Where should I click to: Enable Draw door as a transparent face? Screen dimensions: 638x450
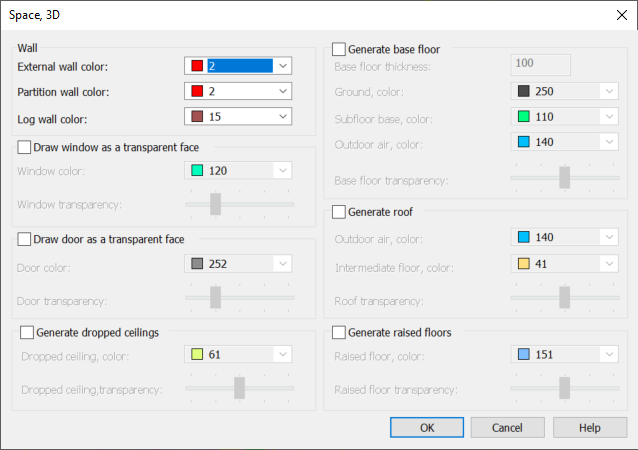[x=24, y=239]
